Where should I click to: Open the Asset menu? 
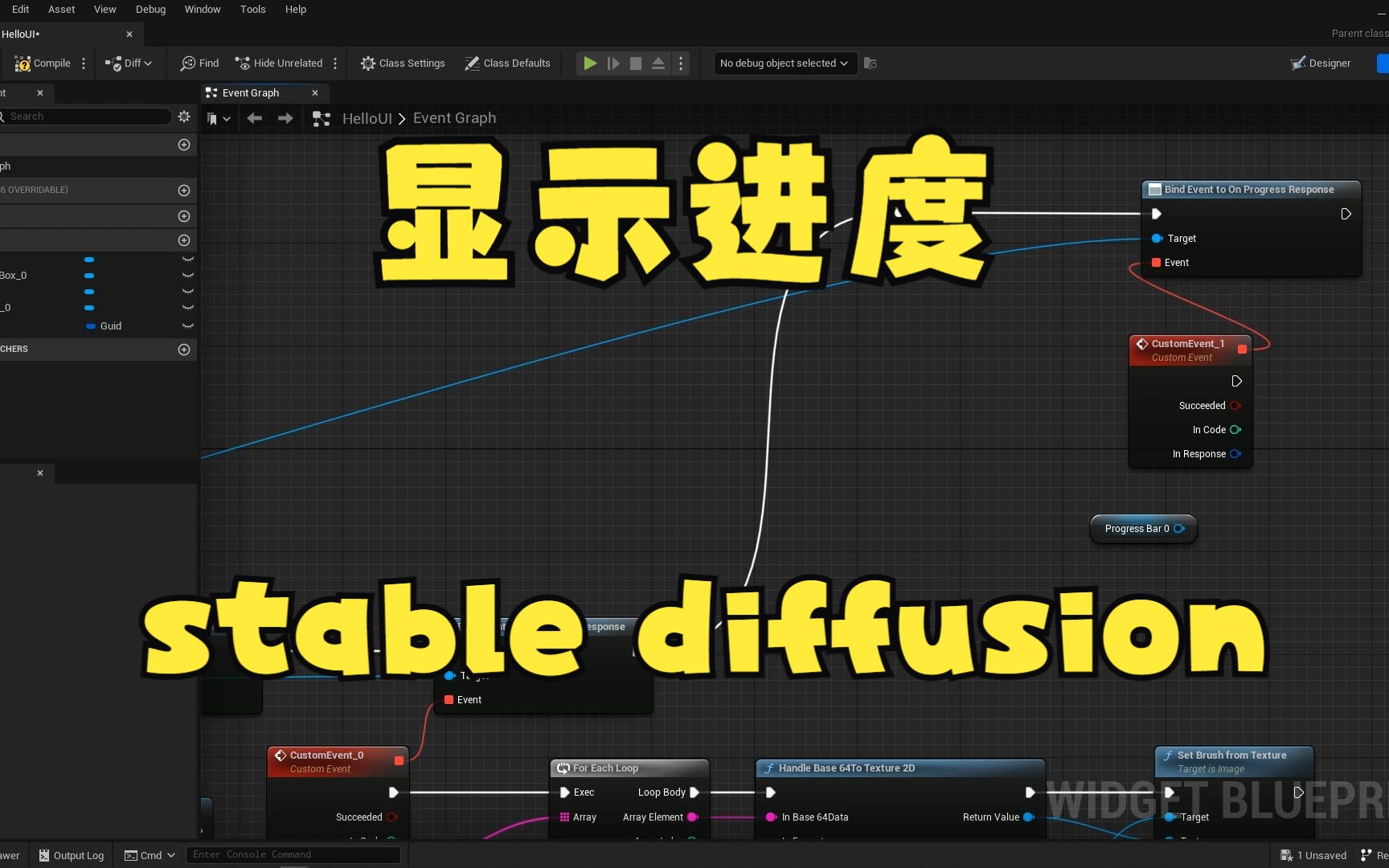(x=61, y=10)
